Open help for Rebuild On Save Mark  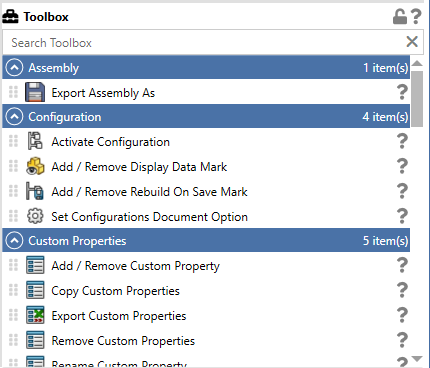[x=402, y=191]
